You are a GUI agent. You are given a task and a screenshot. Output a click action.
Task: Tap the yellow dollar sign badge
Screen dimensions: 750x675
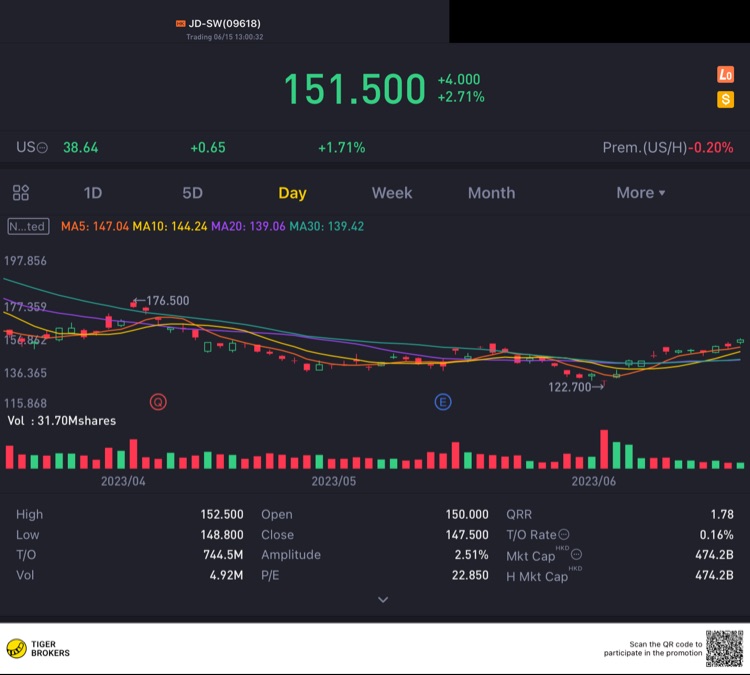[725, 100]
